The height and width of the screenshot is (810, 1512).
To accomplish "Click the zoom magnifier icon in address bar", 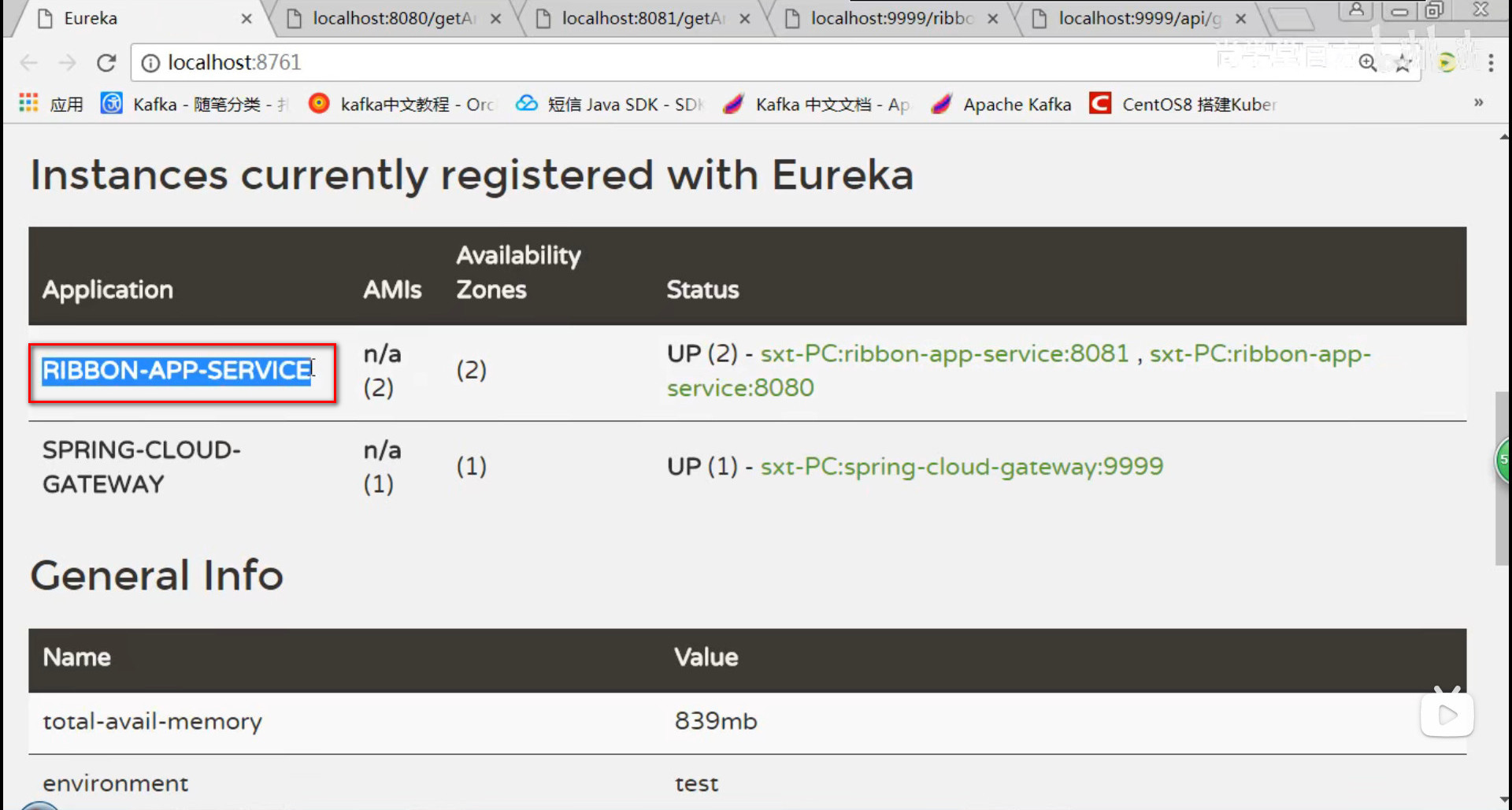I will click(x=1367, y=63).
